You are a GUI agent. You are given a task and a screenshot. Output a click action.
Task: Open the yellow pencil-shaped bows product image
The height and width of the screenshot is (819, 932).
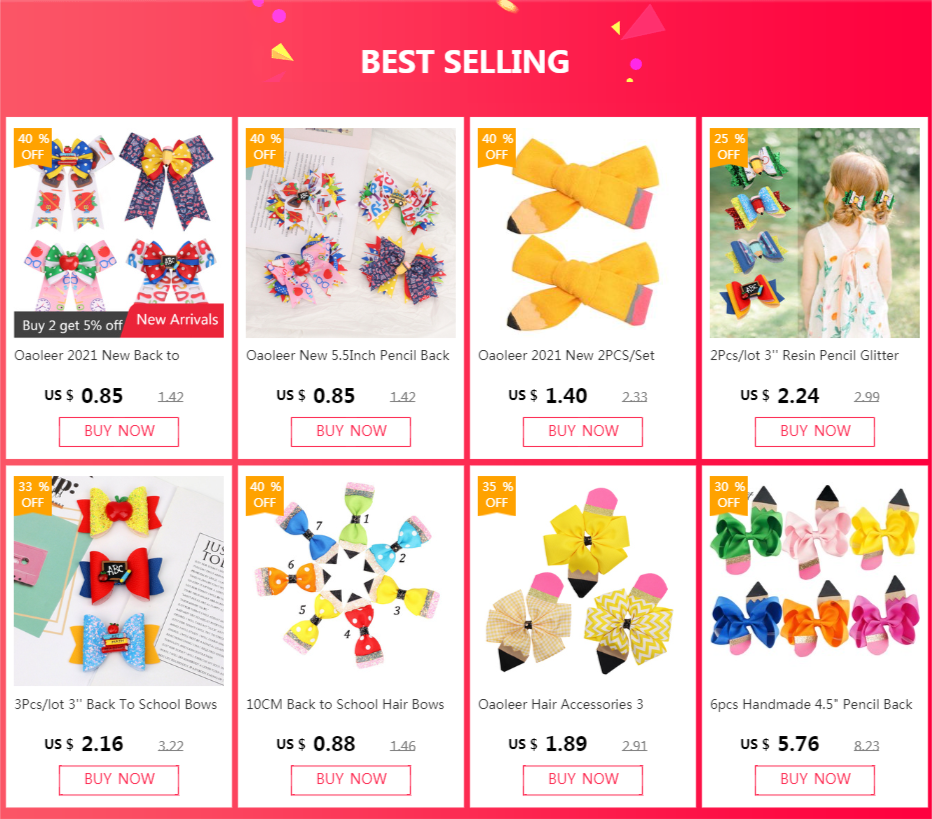(x=582, y=233)
